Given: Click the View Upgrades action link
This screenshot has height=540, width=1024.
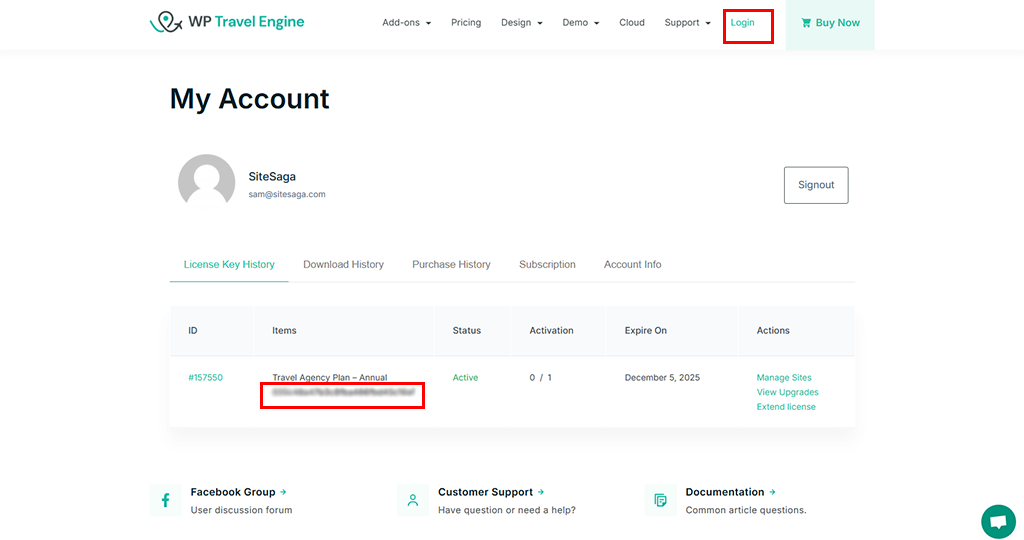Looking at the screenshot, I should click(x=787, y=392).
